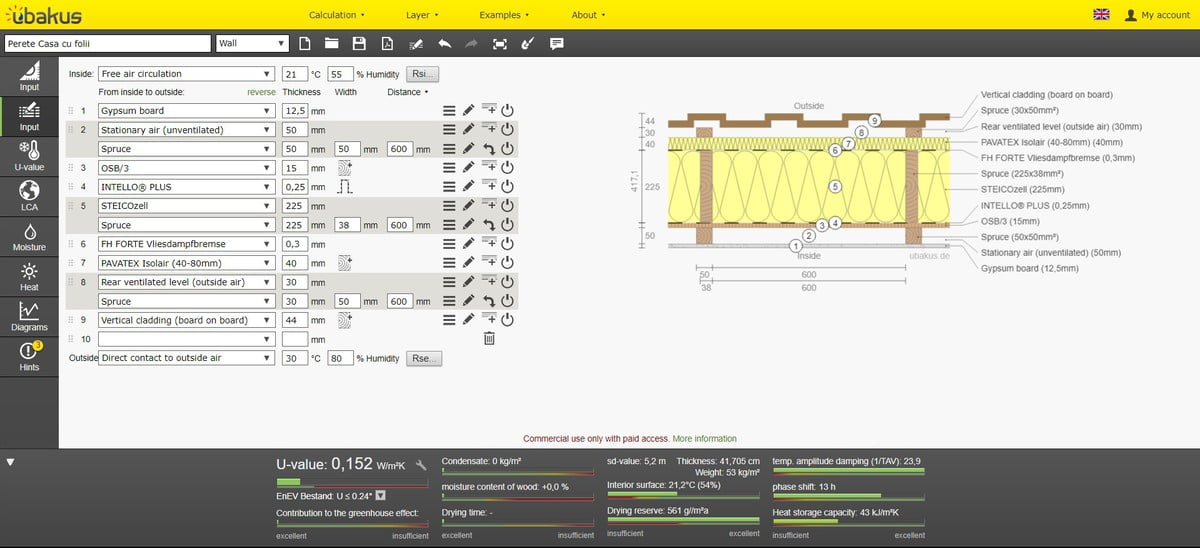The width and height of the screenshot is (1200, 548).
Task: Change language via the UK flag
Action: pyautogui.click(x=1102, y=14)
